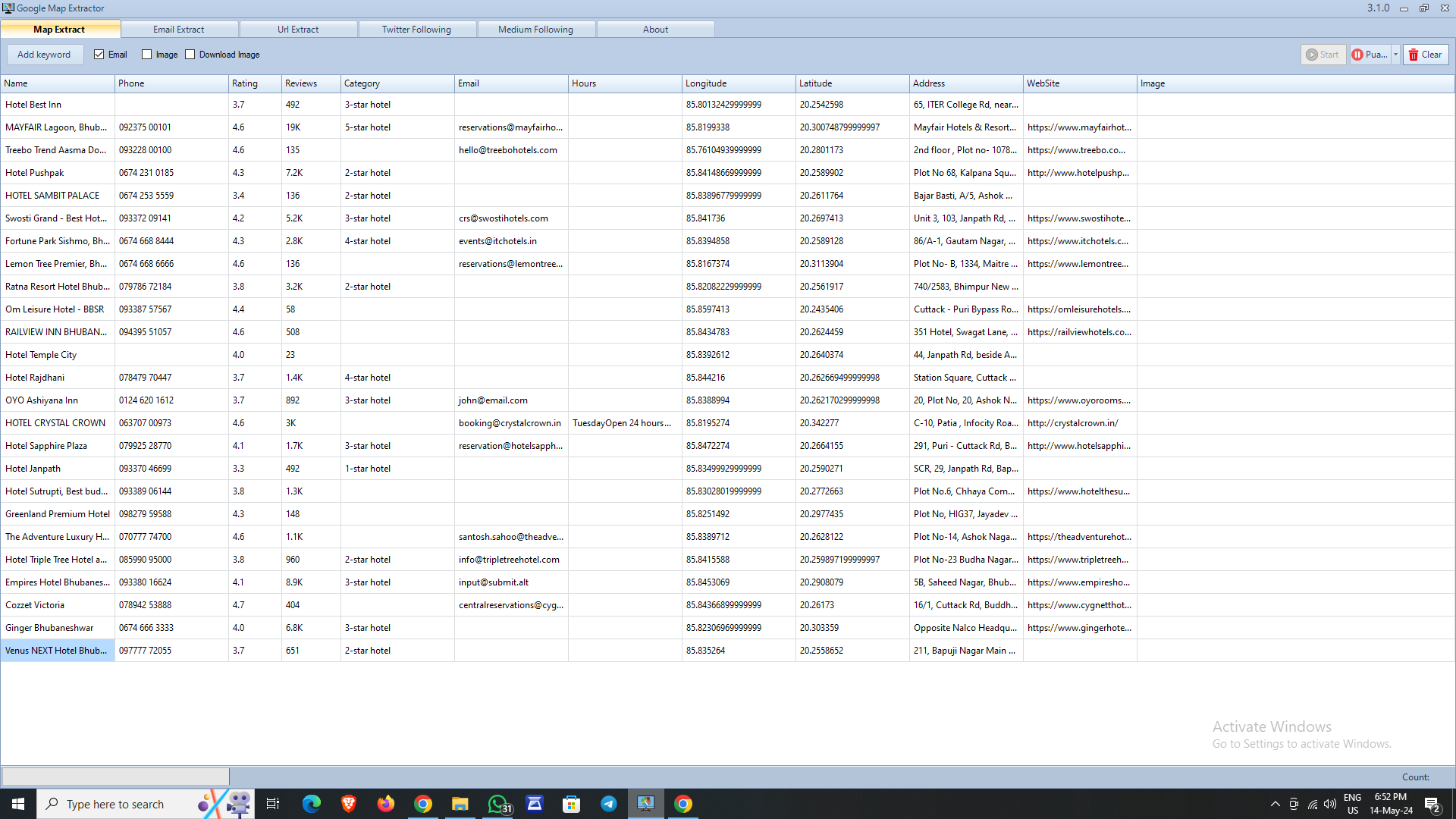Click the Pause icon to pause extraction
This screenshot has height=819, width=1456.
[1359, 54]
